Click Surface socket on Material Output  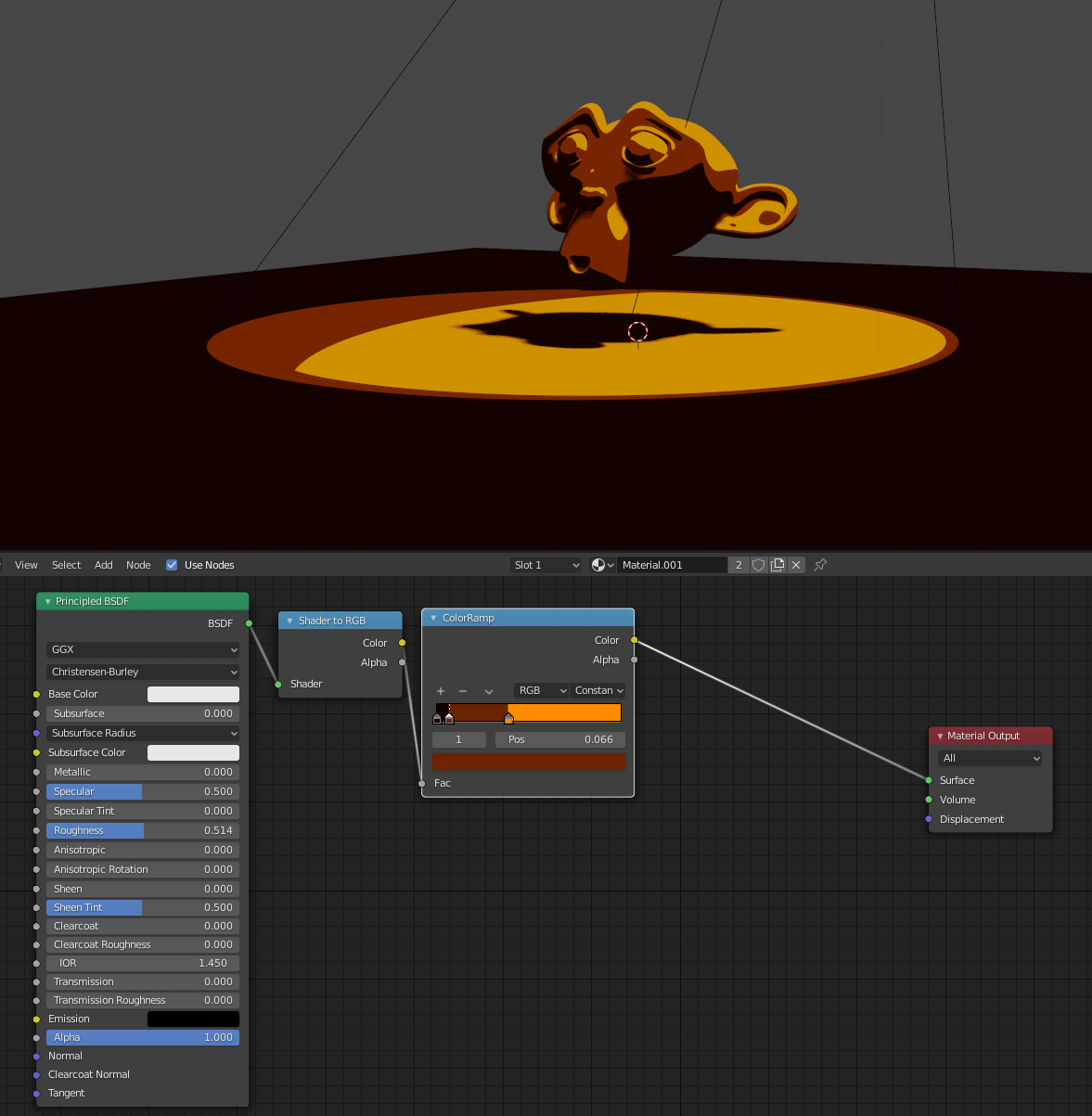(929, 780)
